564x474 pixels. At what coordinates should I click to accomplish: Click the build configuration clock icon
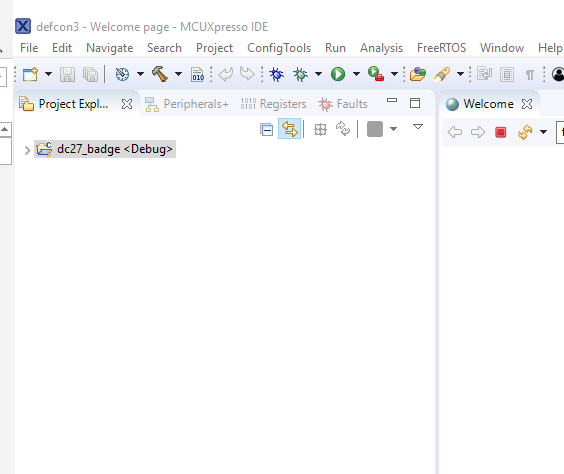coord(122,74)
